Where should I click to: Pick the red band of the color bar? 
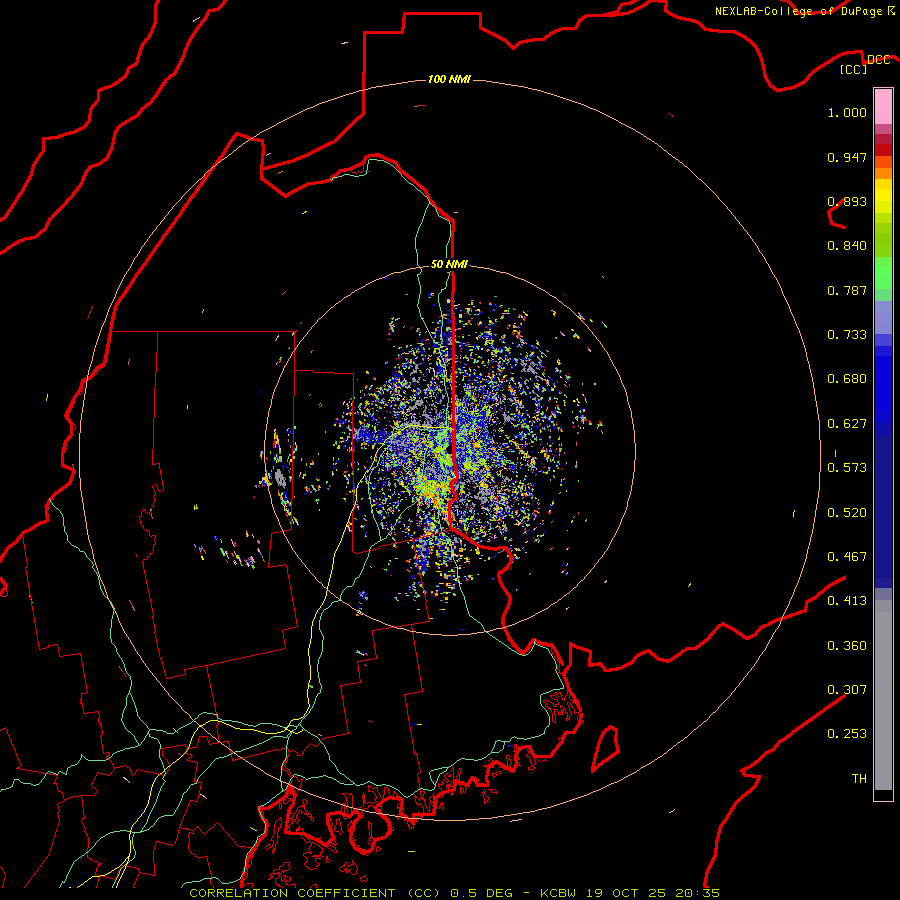(x=883, y=149)
